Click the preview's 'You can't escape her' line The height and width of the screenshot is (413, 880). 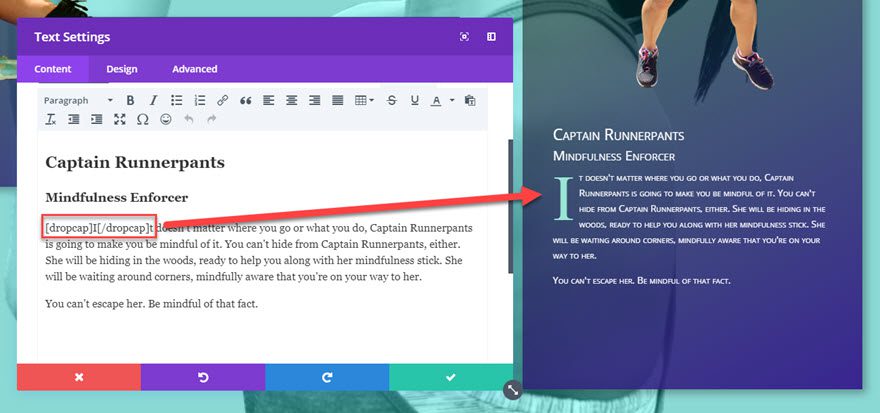(x=641, y=280)
